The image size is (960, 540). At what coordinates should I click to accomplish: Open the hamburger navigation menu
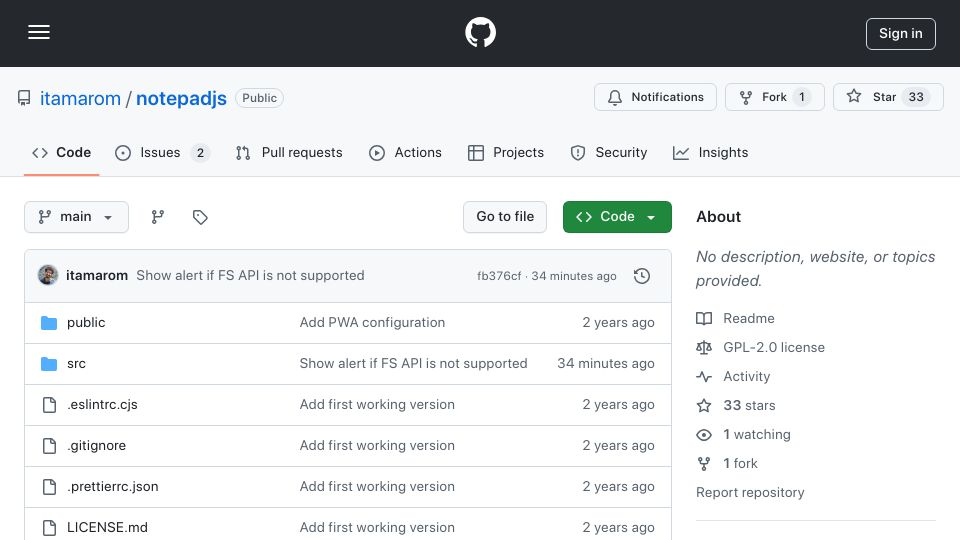(x=39, y=32)
